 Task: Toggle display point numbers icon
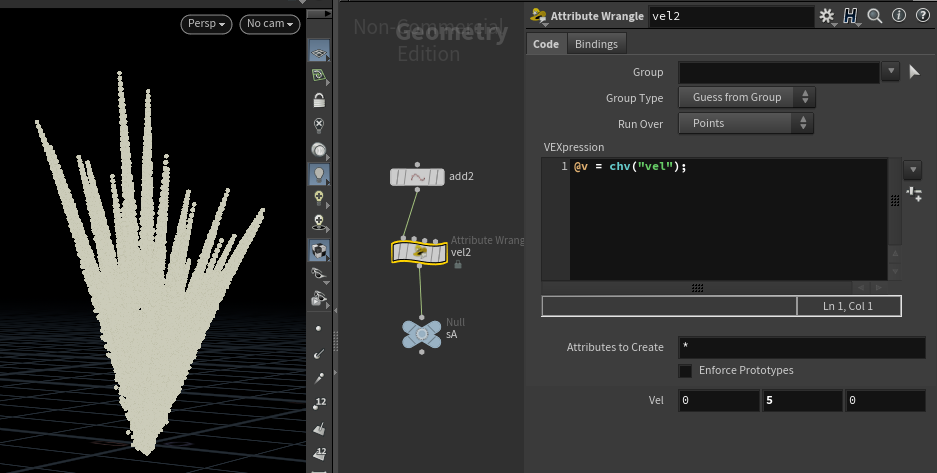pyautogui.click(x=319, y=403)
